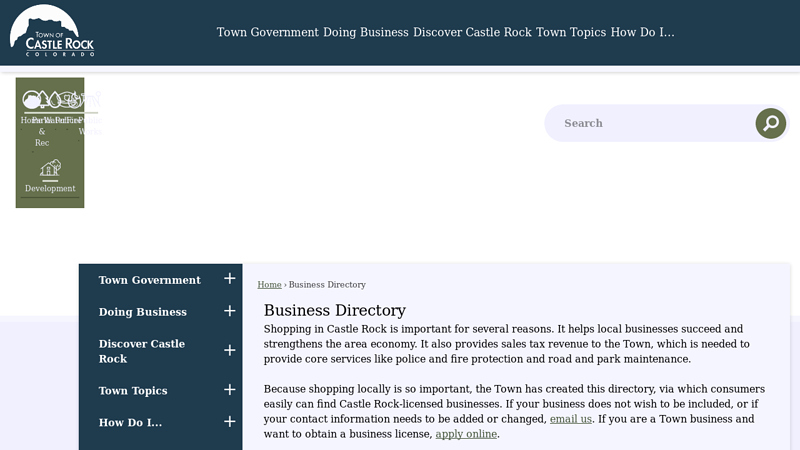The width and height of the screenshot is (800, 450).
Task: Select Doing Business sidebar item
Action: click(x=143, y=312)
